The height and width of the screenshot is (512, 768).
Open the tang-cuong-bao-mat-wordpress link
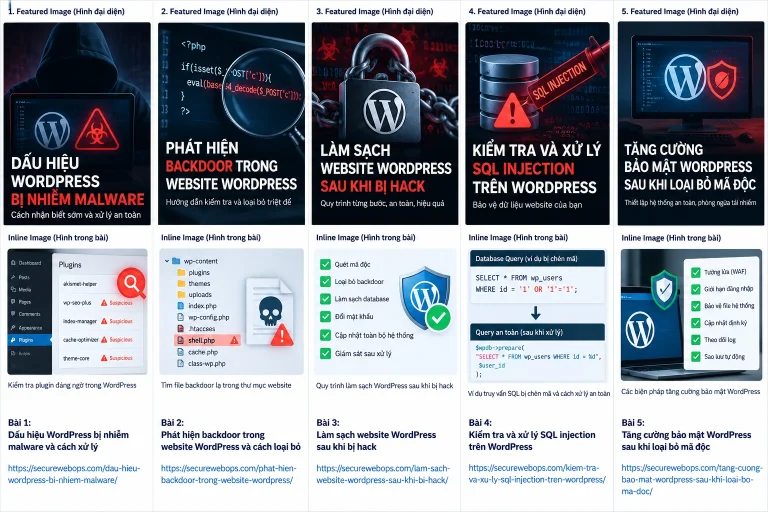point(692,479)
